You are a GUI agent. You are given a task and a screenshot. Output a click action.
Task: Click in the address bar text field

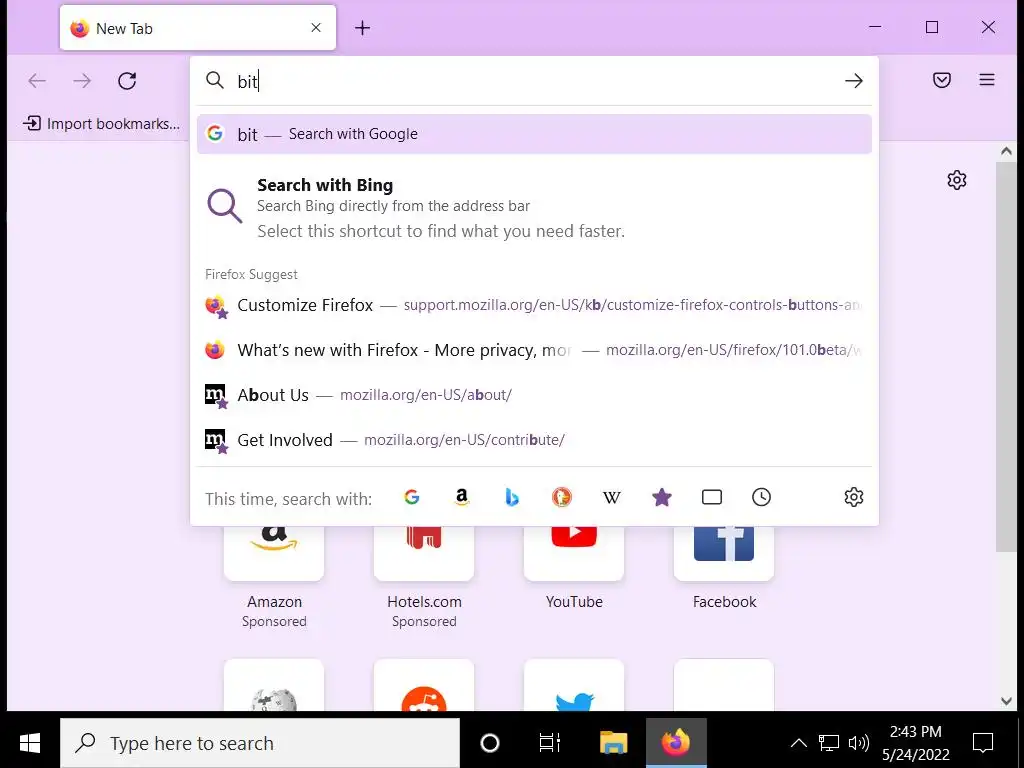[x=536, y=81]
